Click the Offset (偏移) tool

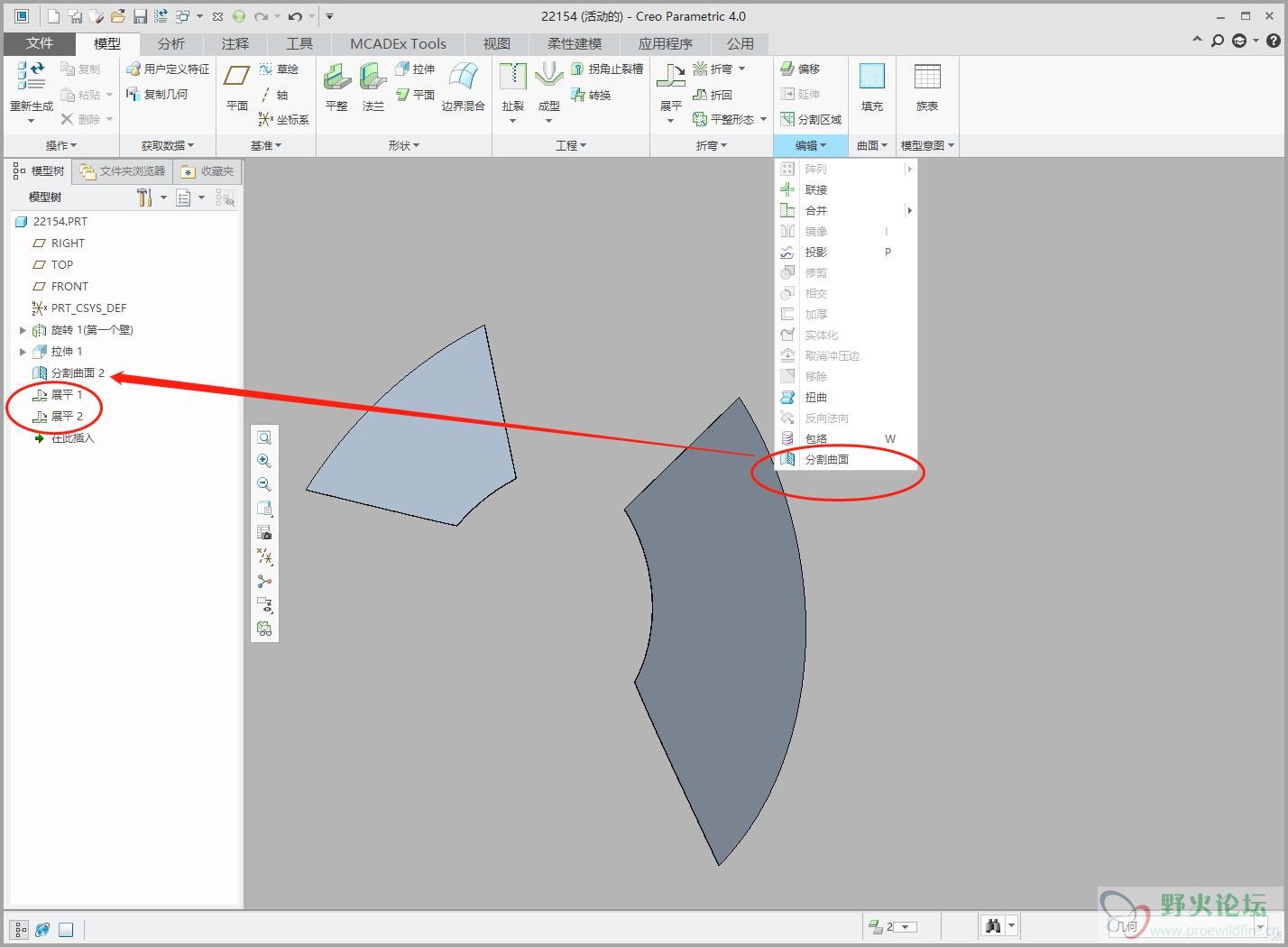pos(800,69)
